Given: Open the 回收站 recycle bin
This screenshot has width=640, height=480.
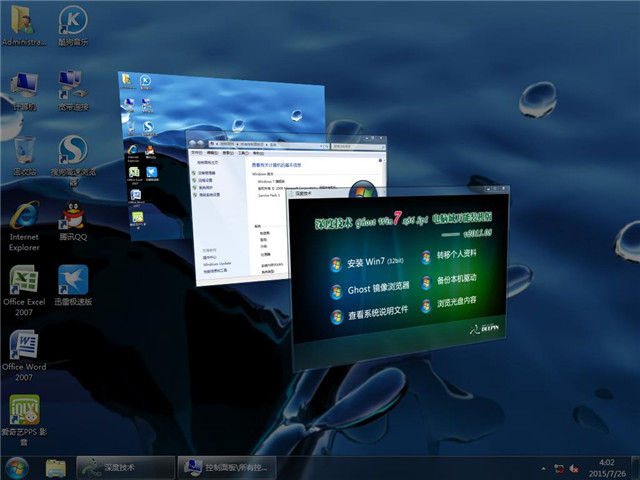Looking at the screenshot, I should [24, 156].
